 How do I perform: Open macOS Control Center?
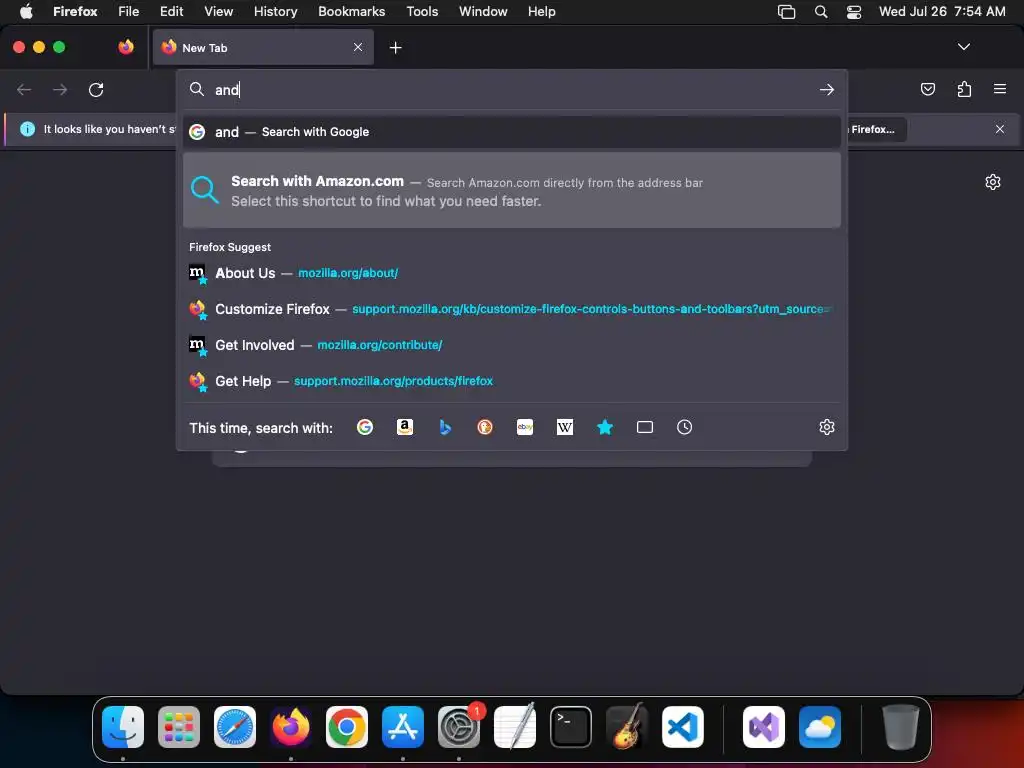tap(854, 11)
